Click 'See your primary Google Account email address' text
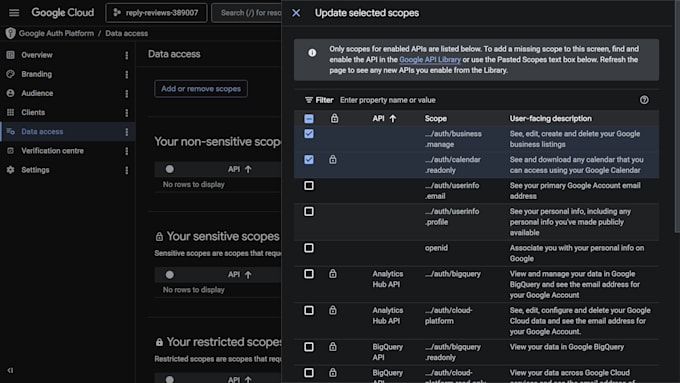Image resolution: width=680 pixels, height=383 pixels. click(x=575, y=191)
